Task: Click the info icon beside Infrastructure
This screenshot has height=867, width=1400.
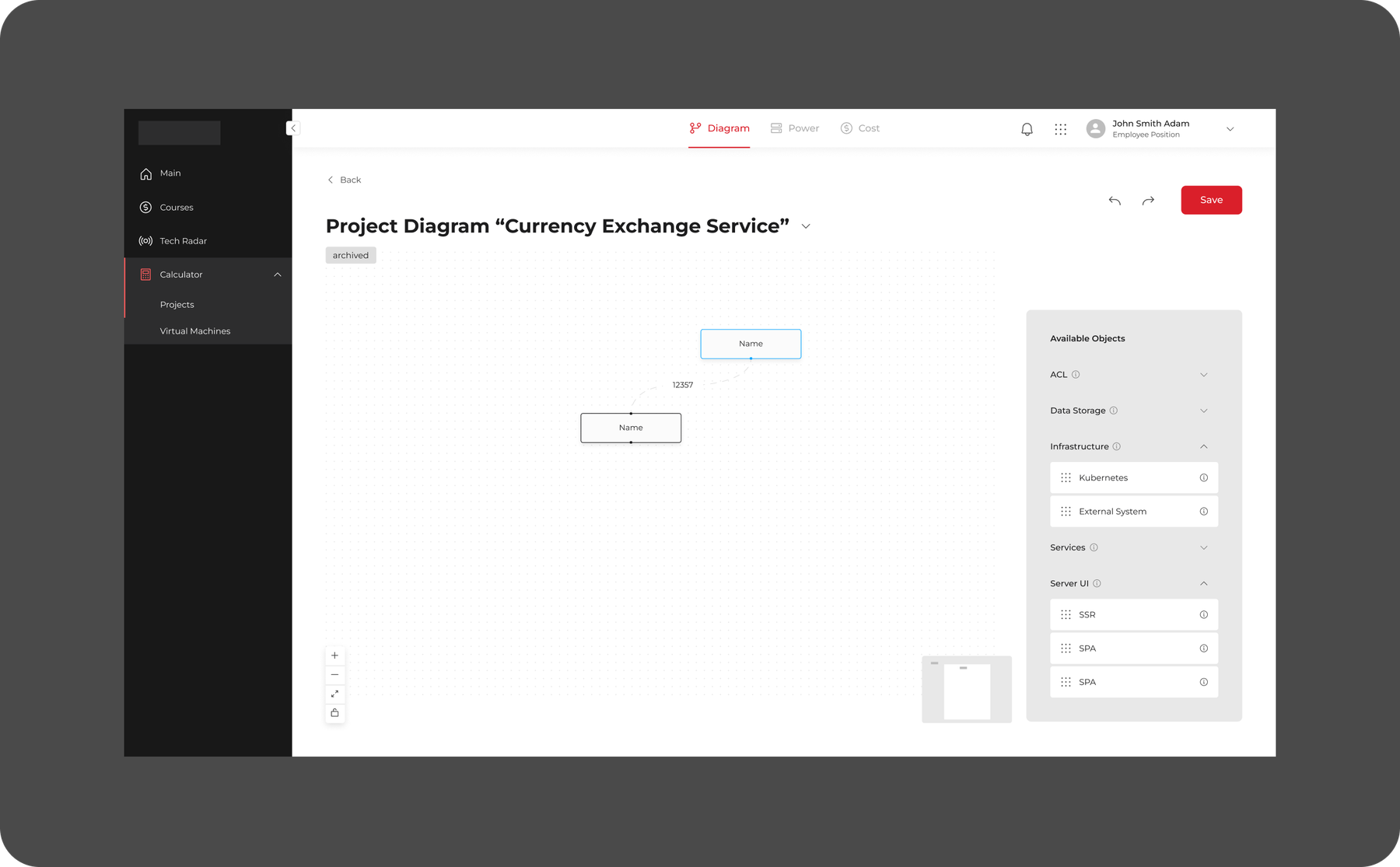Action: click(1116, 446)
